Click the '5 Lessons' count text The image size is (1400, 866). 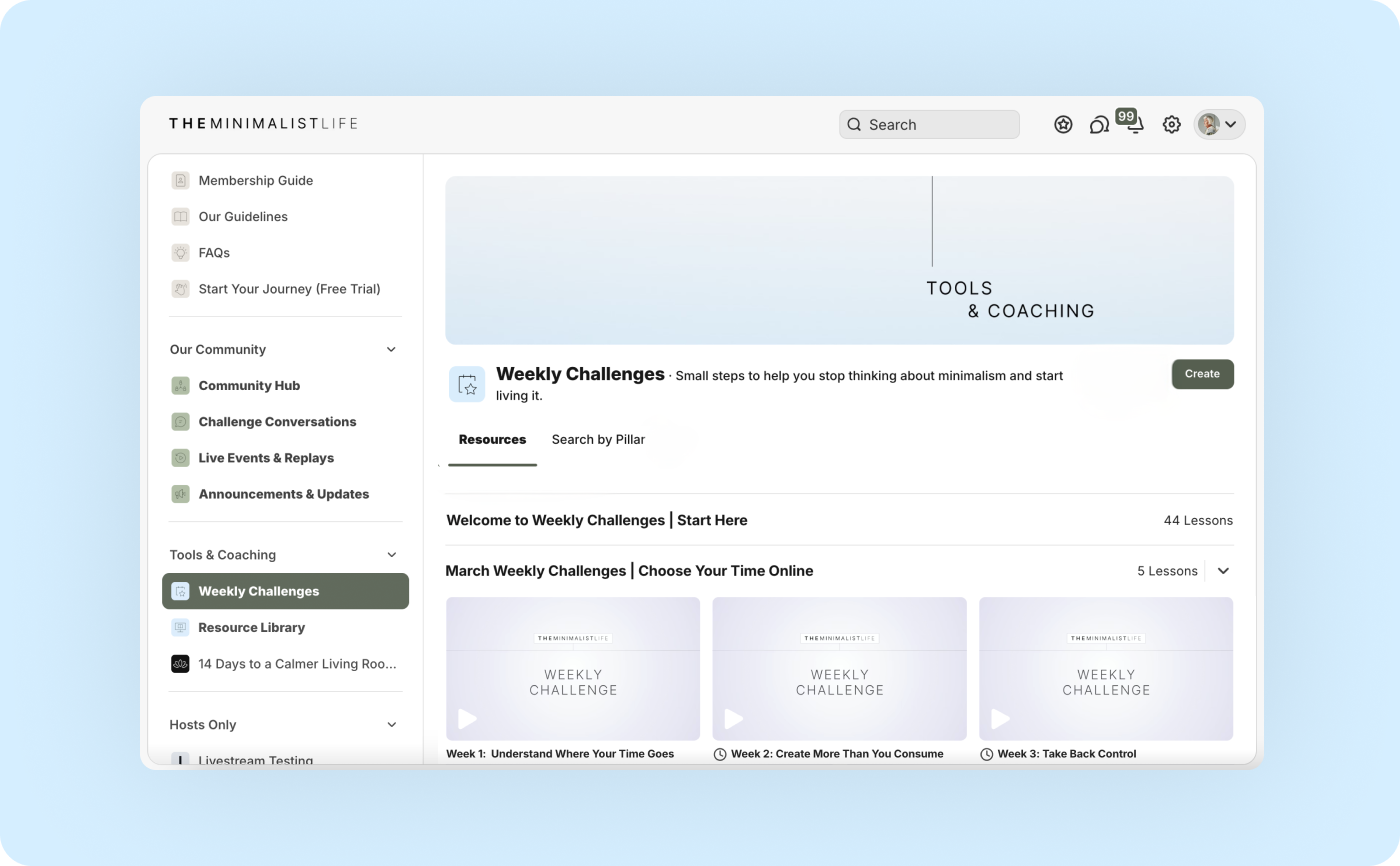1167,571
